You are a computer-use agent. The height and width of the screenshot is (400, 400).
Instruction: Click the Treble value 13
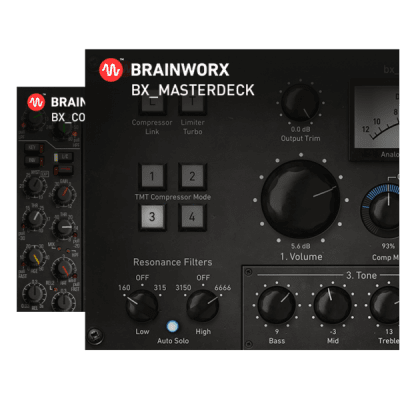(389, 332)
